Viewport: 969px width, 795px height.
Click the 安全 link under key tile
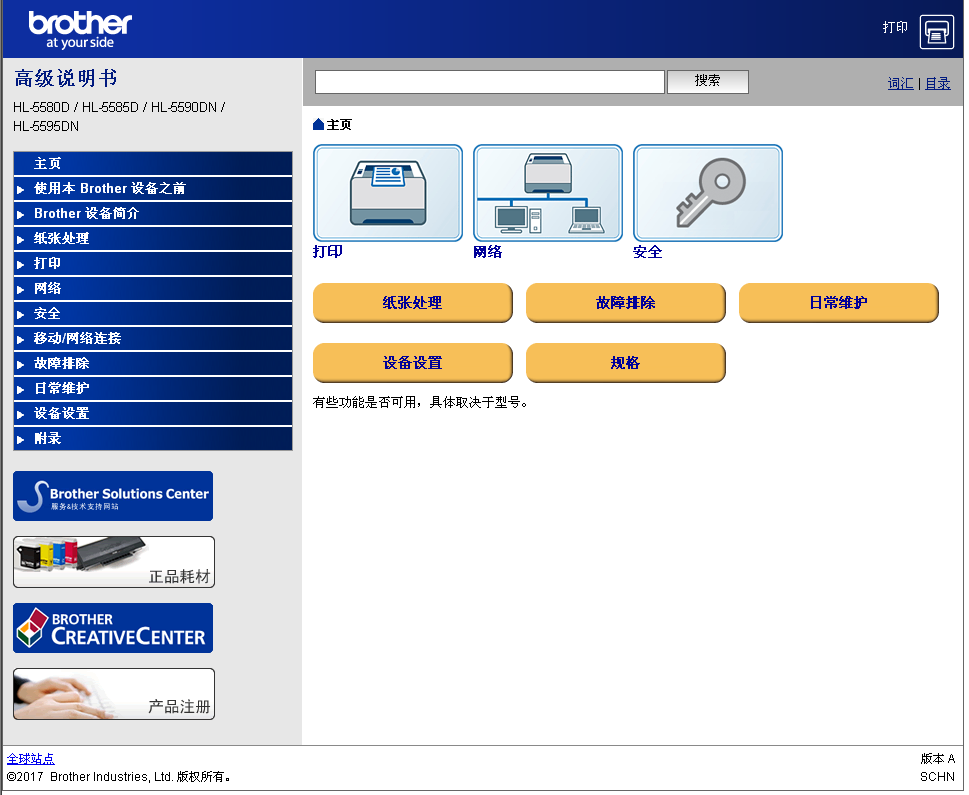pos(648,252)
